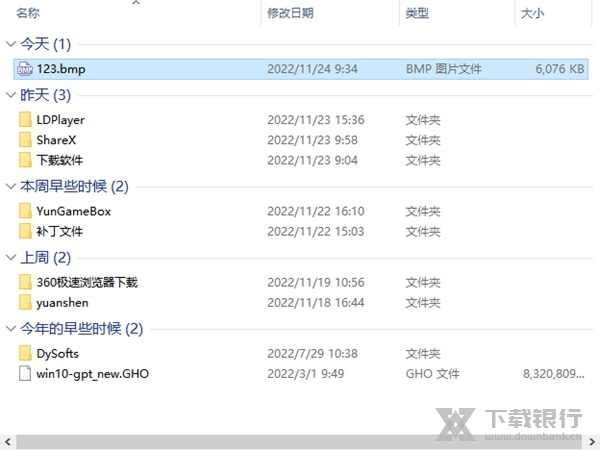Screen dimensions: 600x450
Task: Click date 2022/11/19 10:56
Action: 316,282
